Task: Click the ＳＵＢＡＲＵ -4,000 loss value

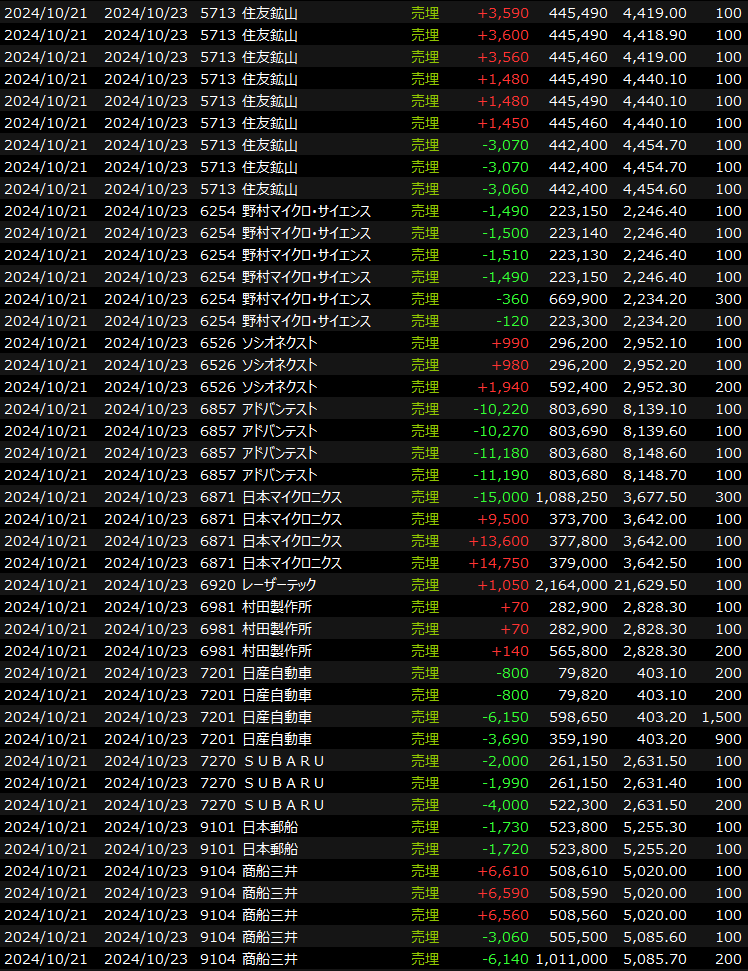Action: click(505, 805)
